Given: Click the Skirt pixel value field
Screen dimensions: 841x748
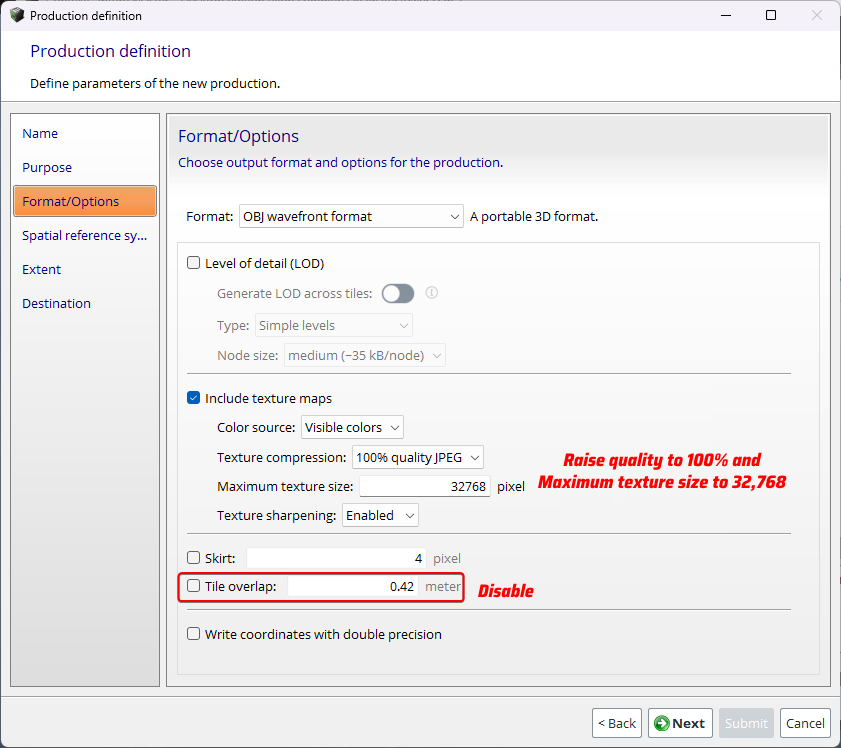Looking at the screenshot, I should tap(336, 558).
